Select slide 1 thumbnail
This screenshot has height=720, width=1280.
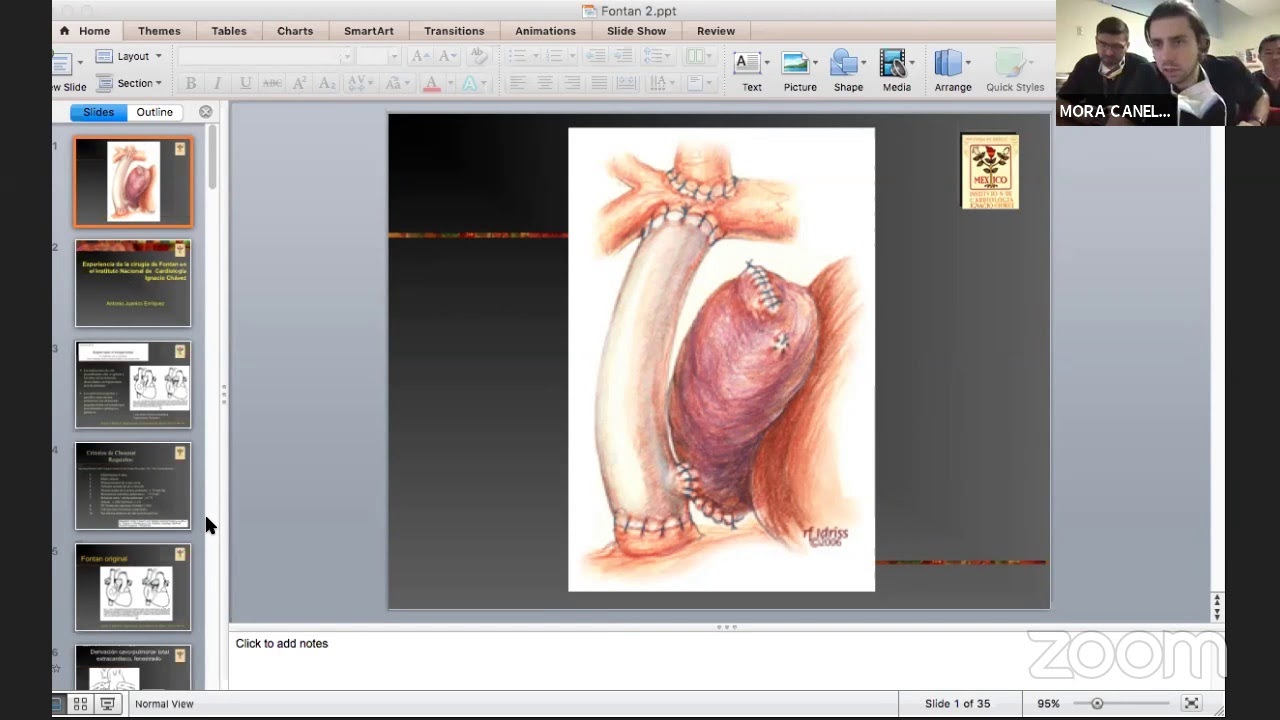[133, 182]
